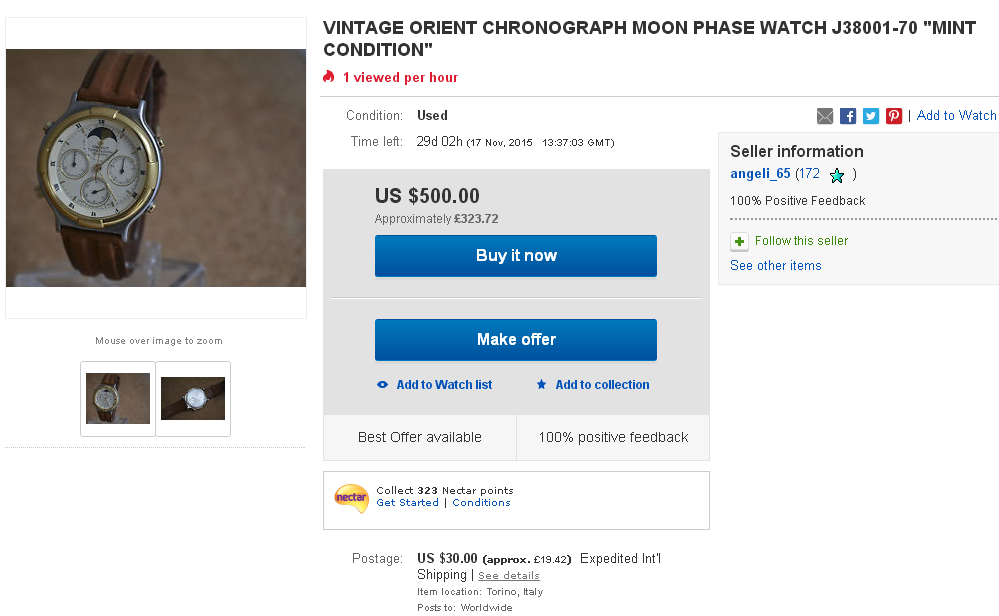Open Nectar Conditions link
Screen dimensions: 999x616
coord(481,503)
